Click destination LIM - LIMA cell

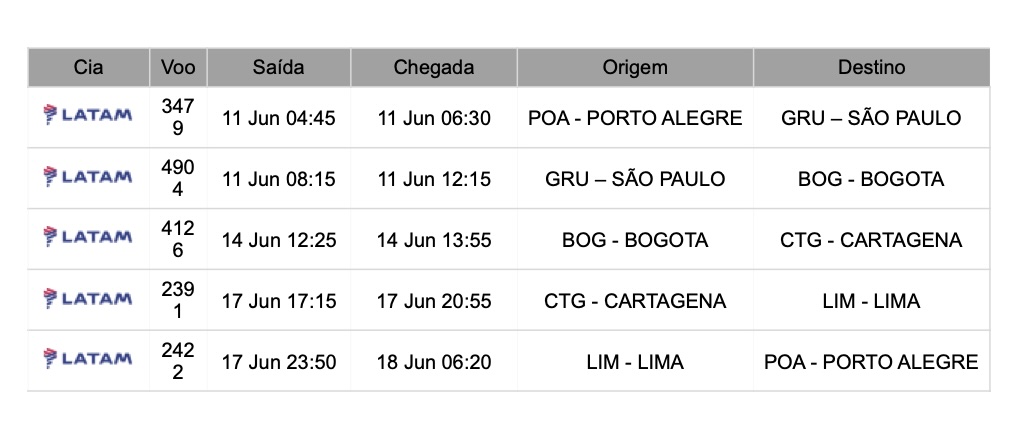coord(871,301)
